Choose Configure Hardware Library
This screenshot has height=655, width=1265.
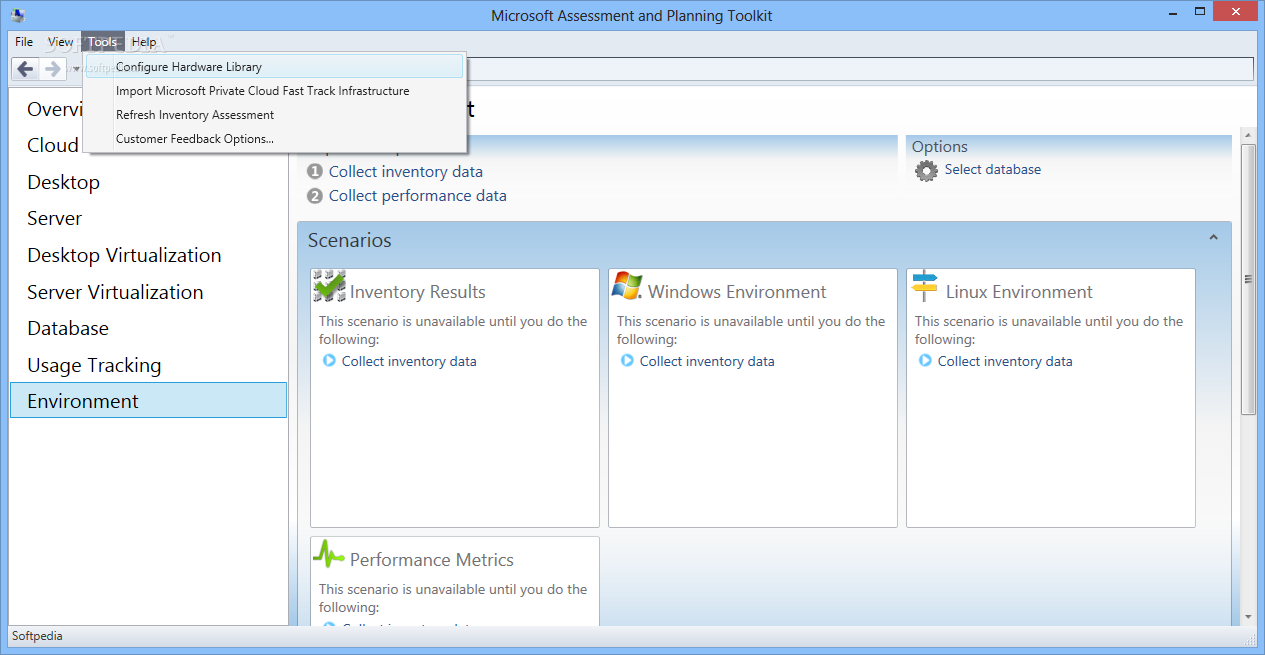[274, 67]
